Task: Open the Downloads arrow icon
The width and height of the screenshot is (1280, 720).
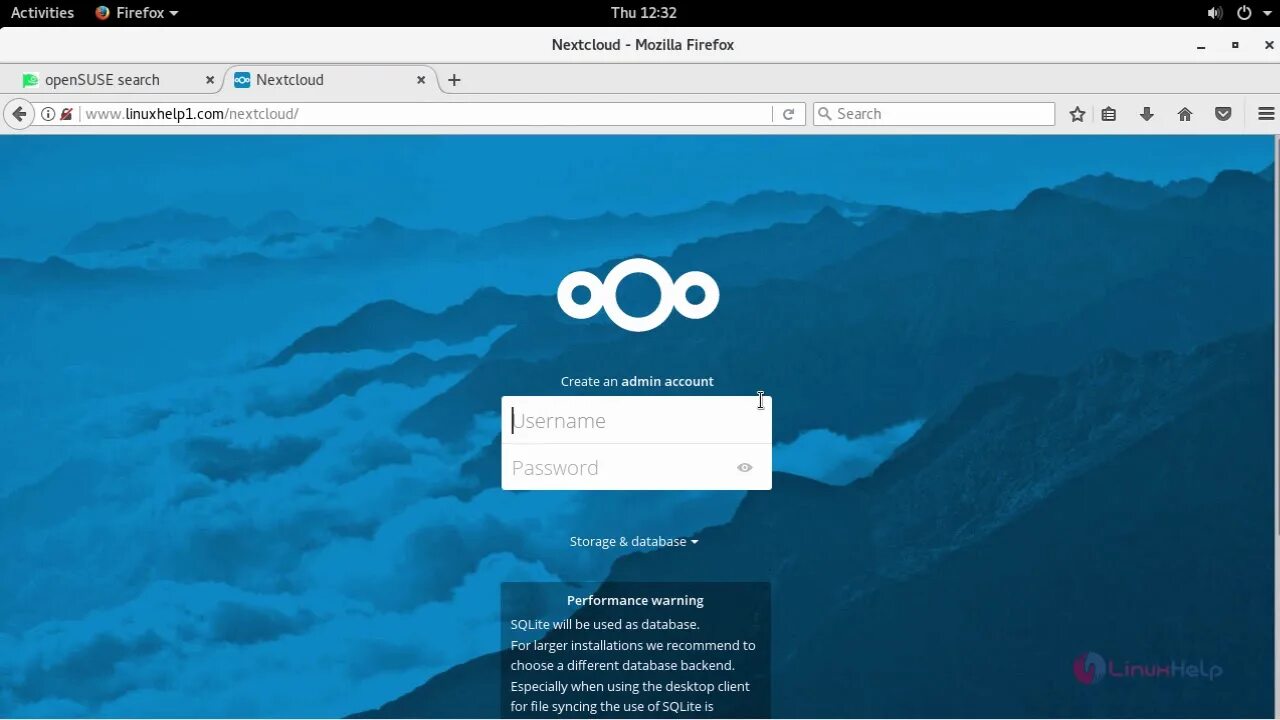Action: click(1147, 114)
